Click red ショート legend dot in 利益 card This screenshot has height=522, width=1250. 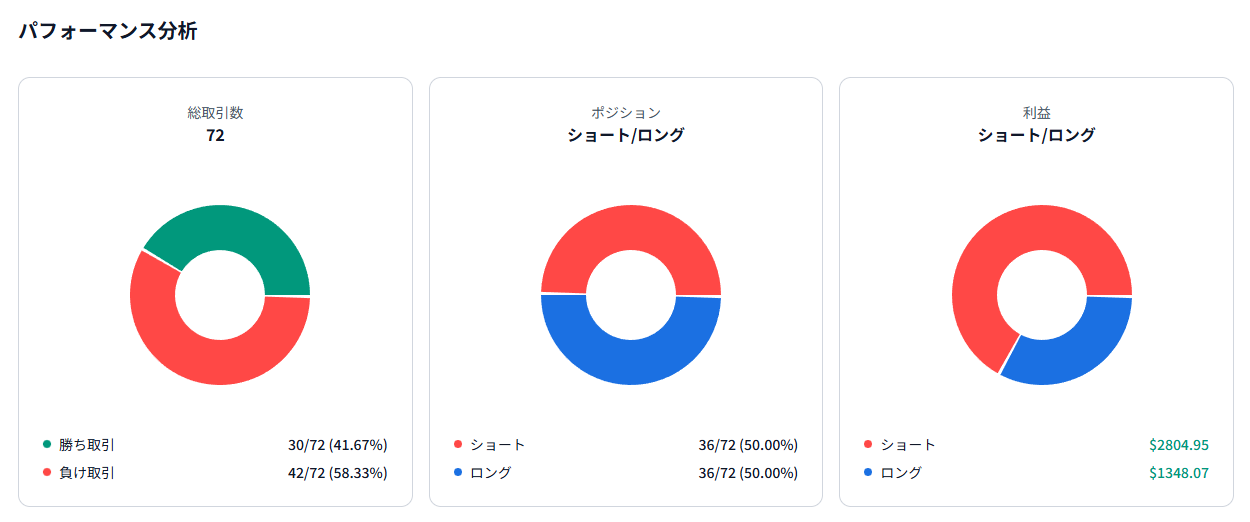tap(868, 444)
